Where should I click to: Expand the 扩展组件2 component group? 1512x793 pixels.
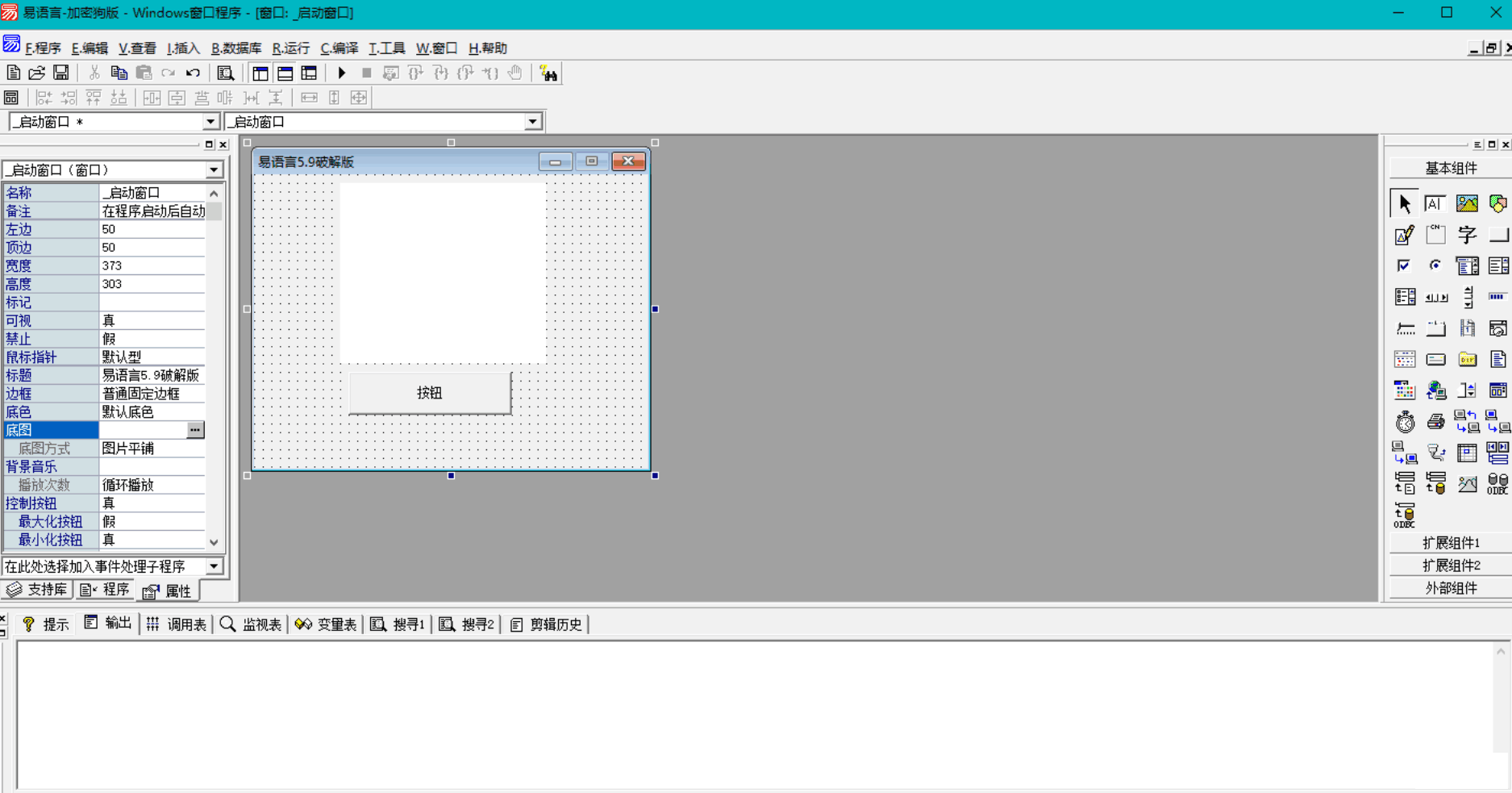(1450, 566)
